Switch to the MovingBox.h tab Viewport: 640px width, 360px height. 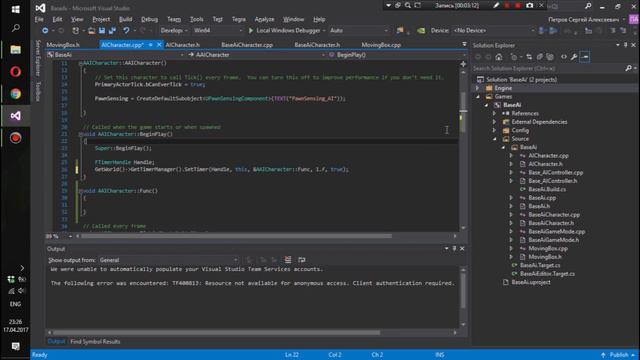click(x=63, y=45)
